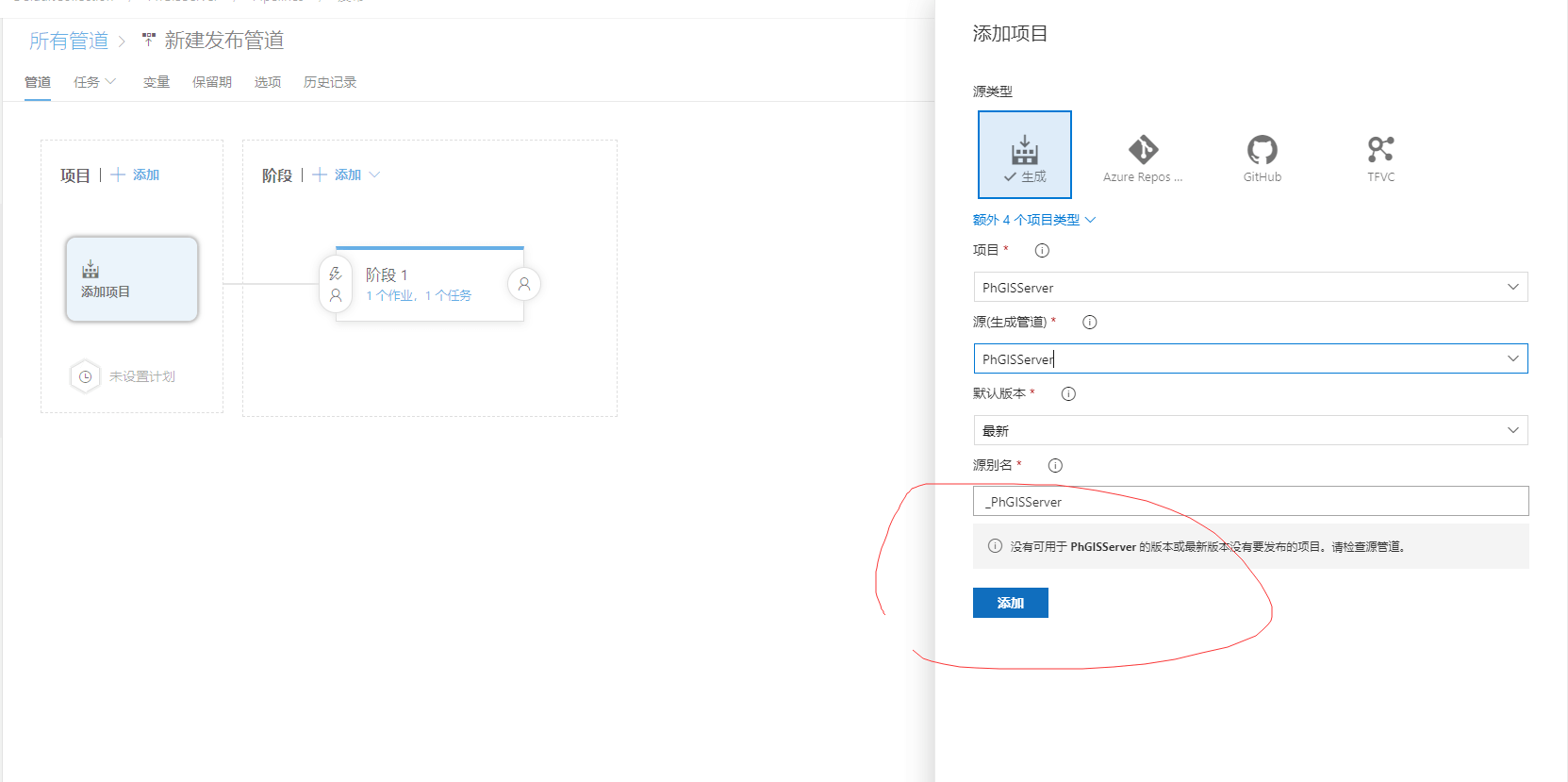Open post-deployment approvers icon on 阶段 1

(524, 284)
